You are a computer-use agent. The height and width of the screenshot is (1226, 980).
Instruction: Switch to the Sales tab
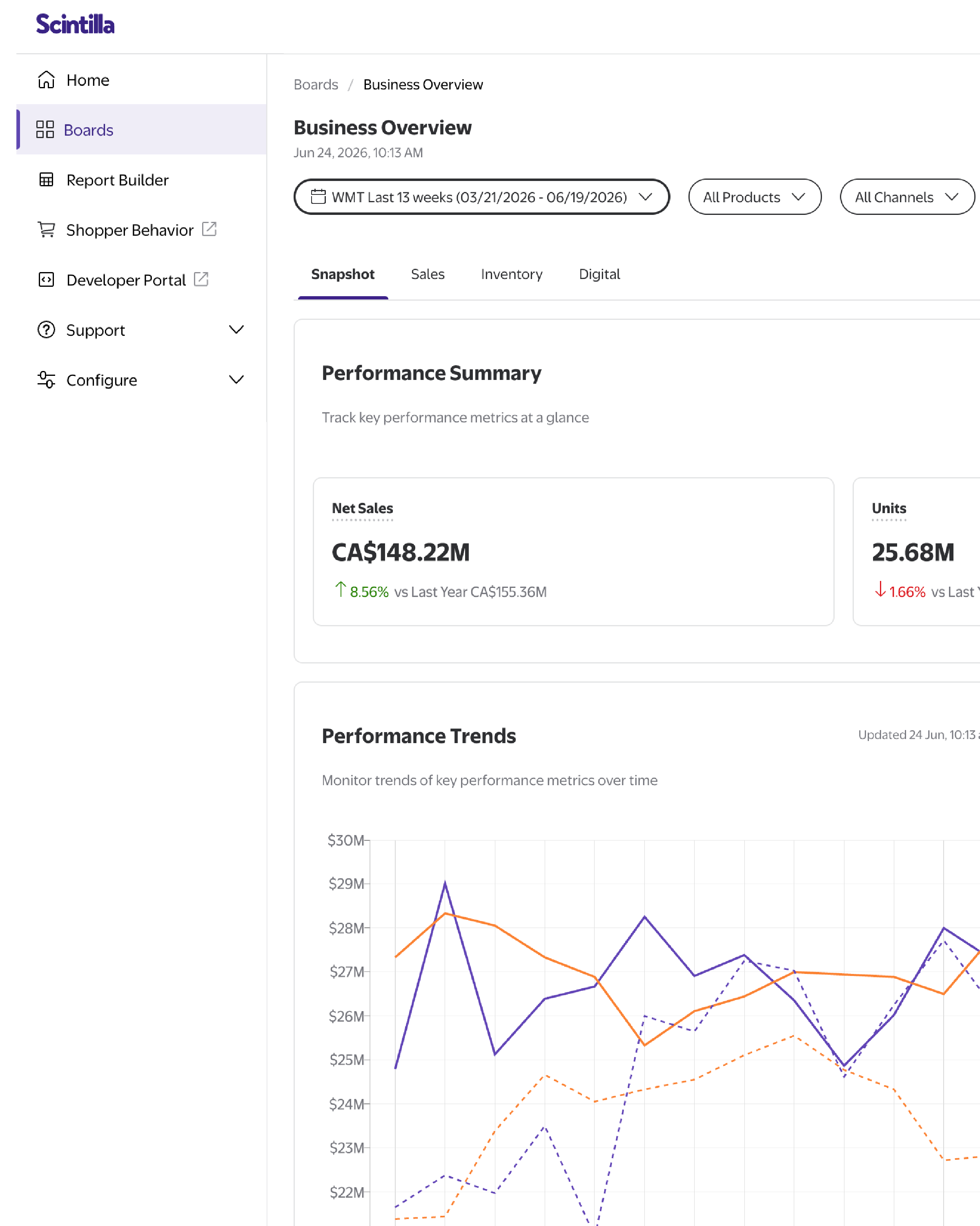click(428, 274)
